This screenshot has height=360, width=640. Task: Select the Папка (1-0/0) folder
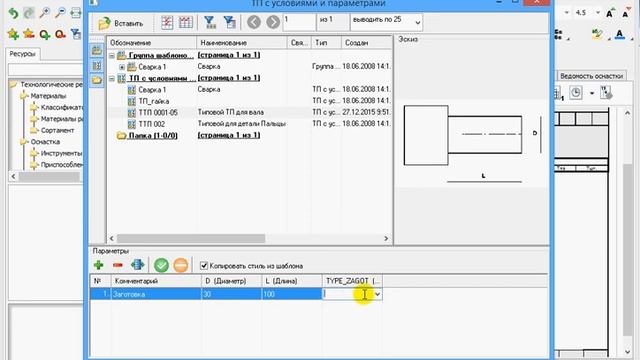153,135
